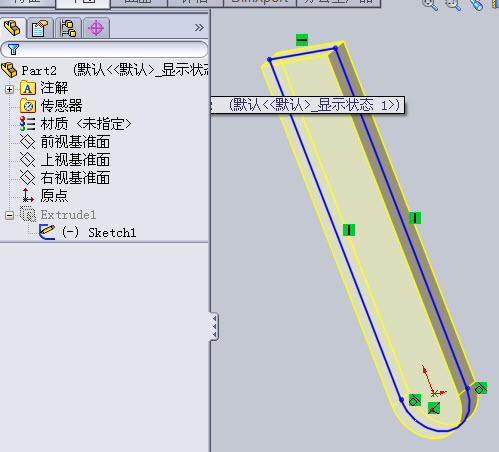Click the Extrude1 feature icon
This screenshot has width=499, height=452.
click(x=28, y=214)
